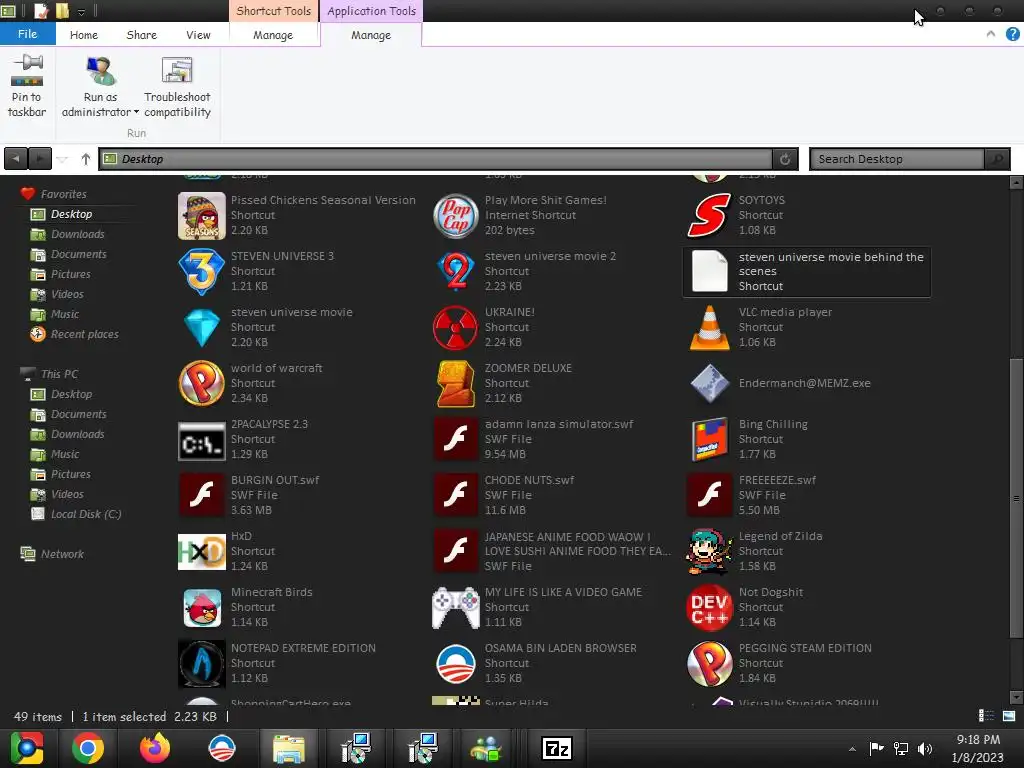Open the File menu tab
This screenshot has height=768, width=1024.
[x=27, y=34]
